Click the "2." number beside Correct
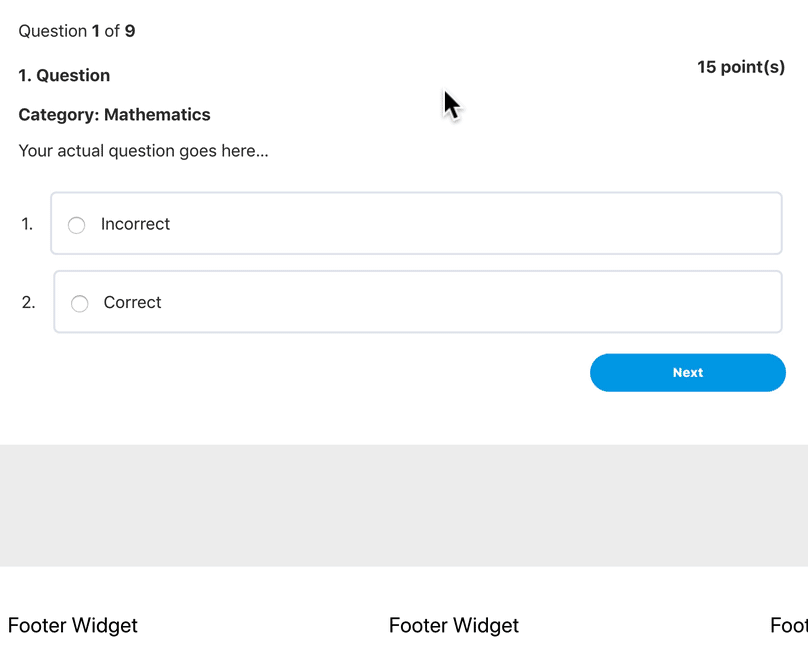Screen dimensions: 808x672 [x=28, y=302]
